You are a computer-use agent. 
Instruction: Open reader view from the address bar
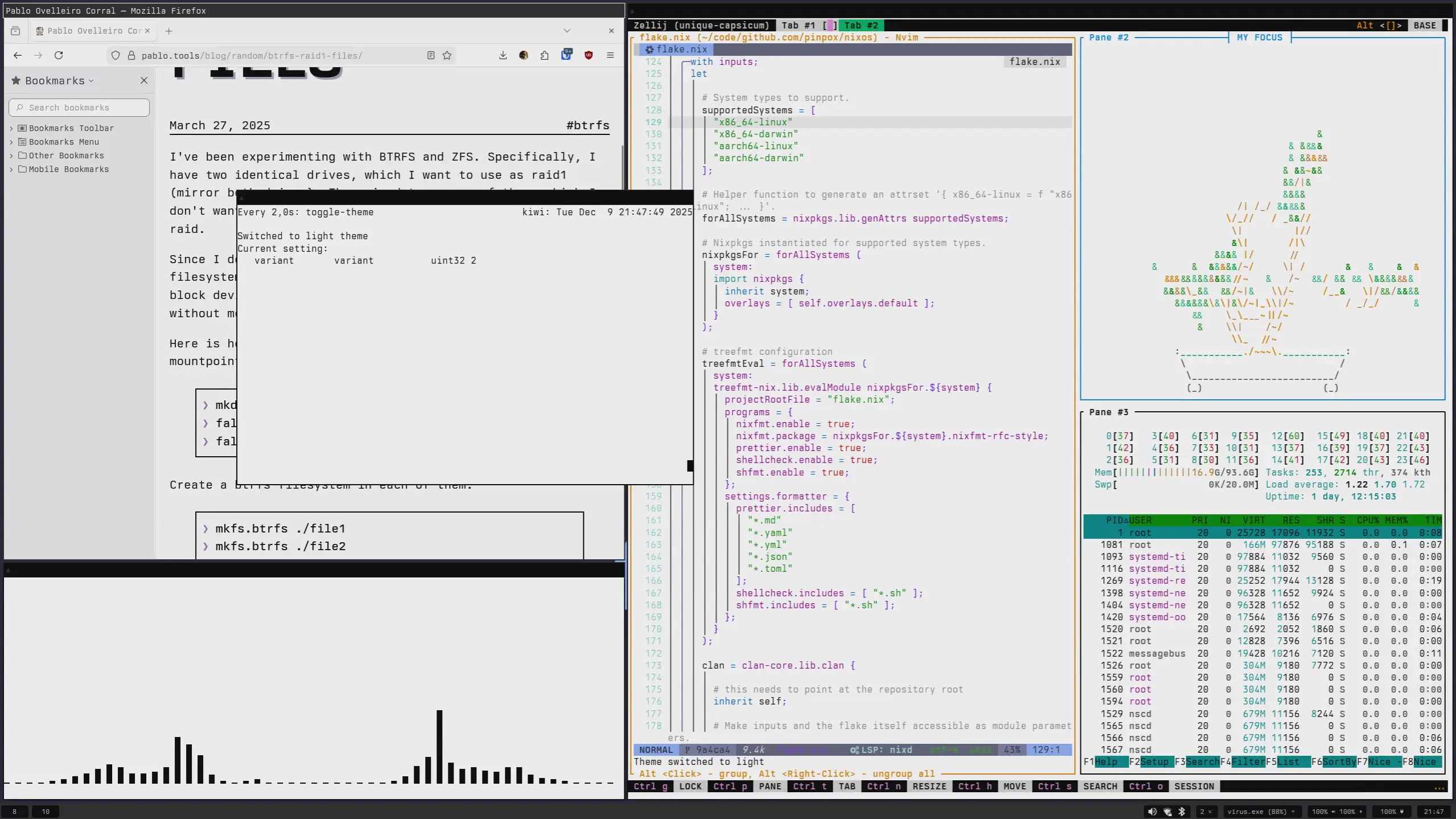tap(431, 55)
